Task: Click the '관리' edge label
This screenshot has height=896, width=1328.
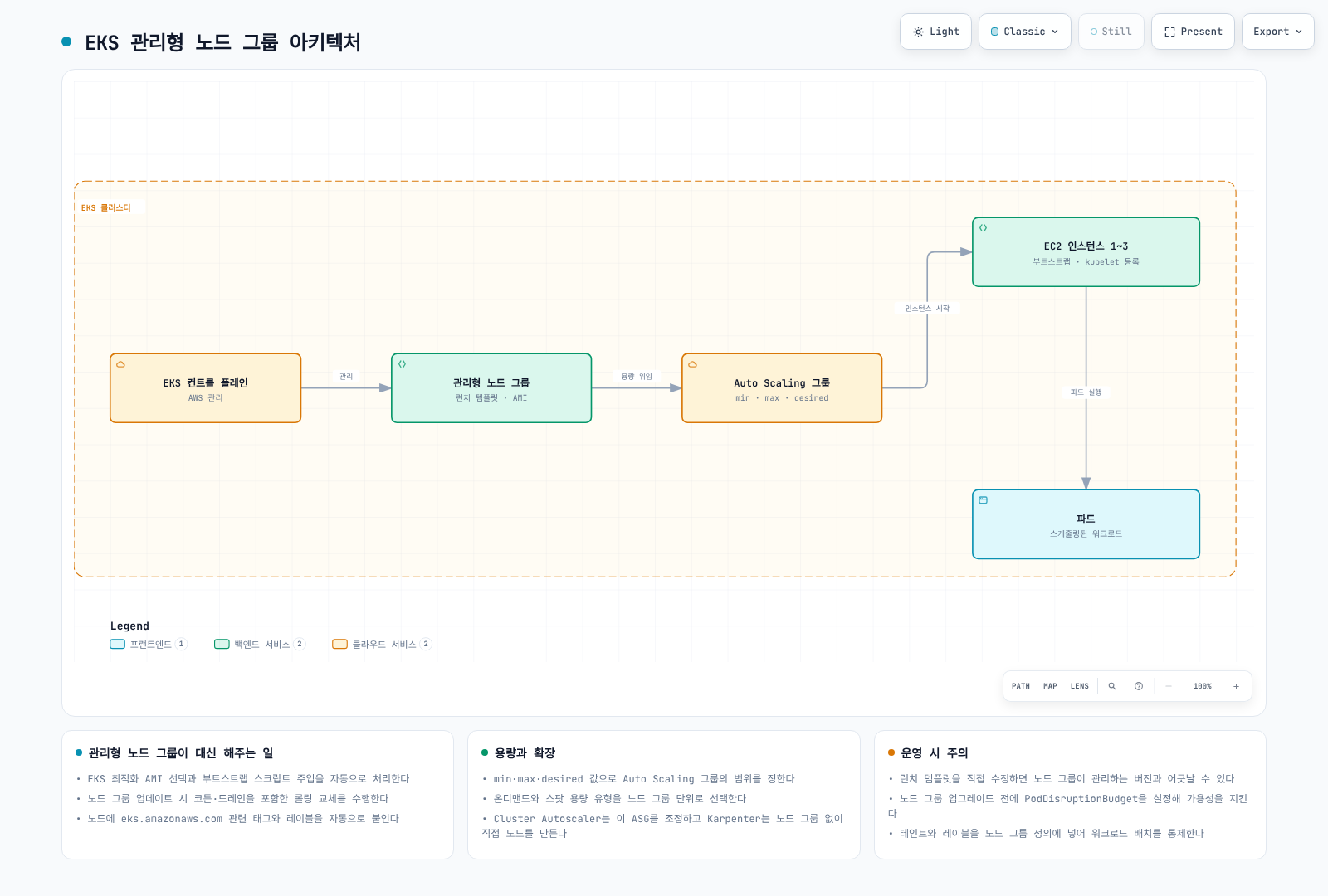Action: 346,377
